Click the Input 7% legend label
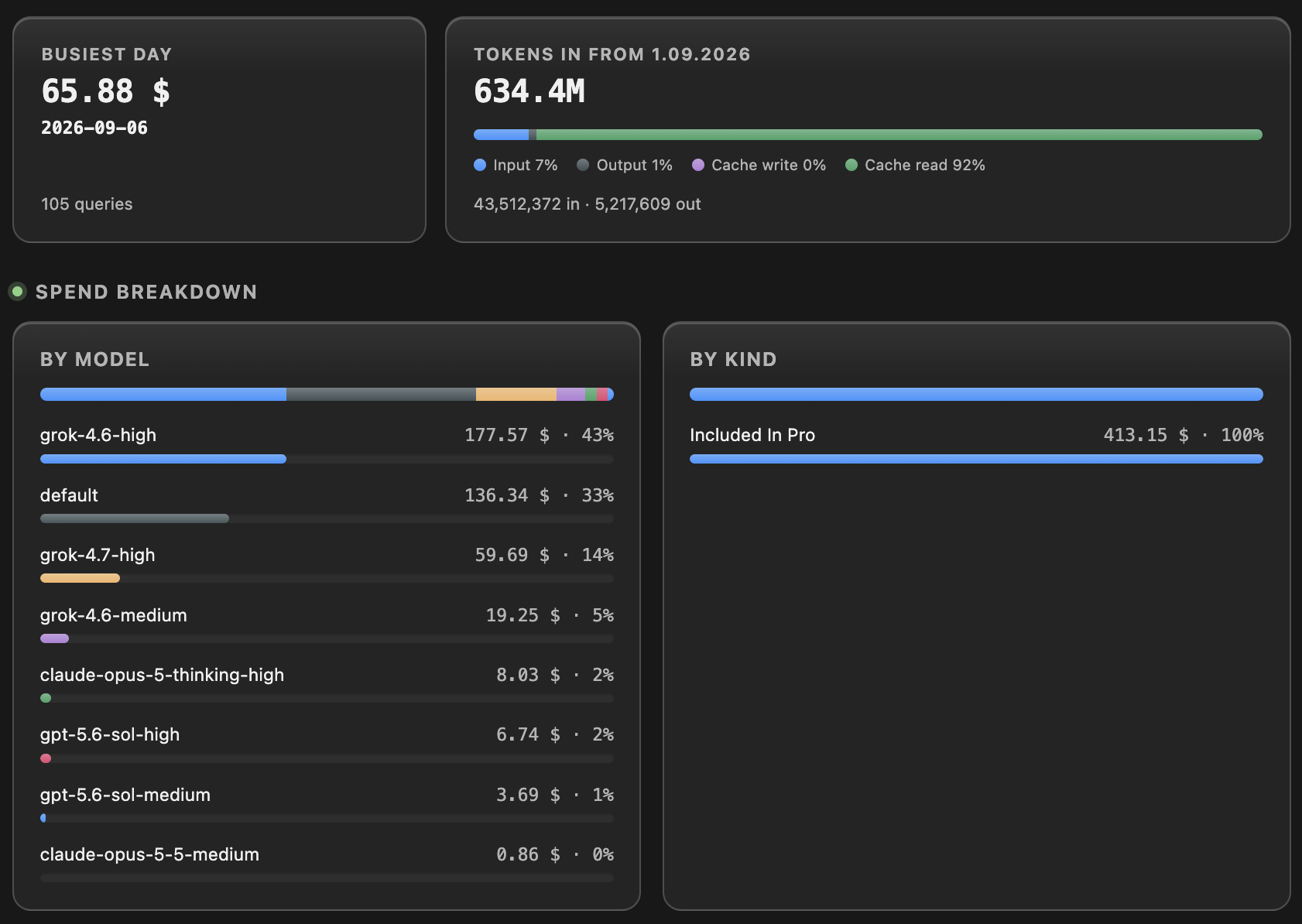This screenshot has height=924, width=1302. 526,165
